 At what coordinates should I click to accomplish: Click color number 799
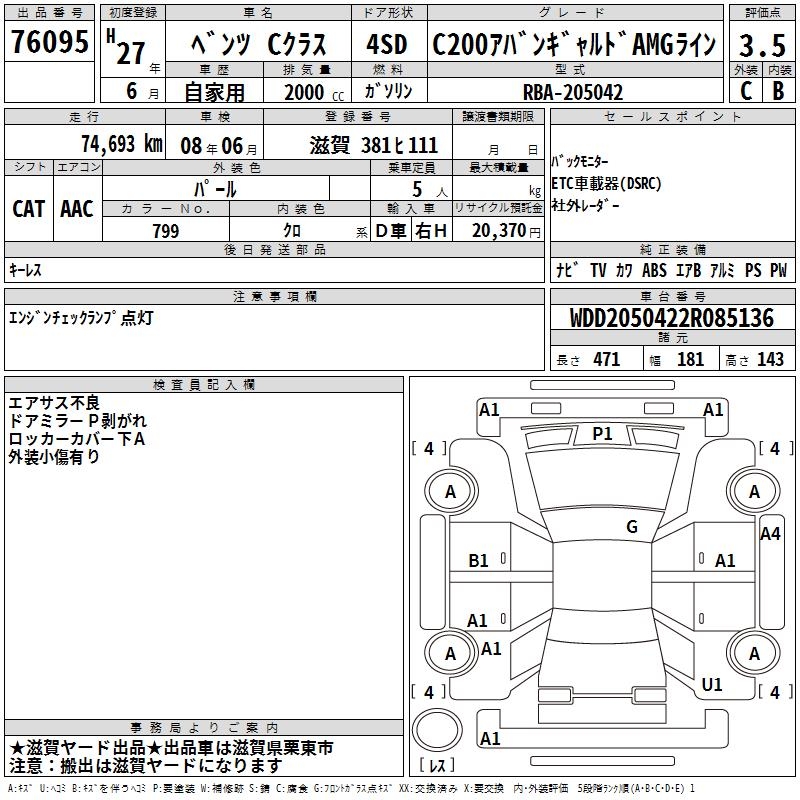(x=166, y=231)
